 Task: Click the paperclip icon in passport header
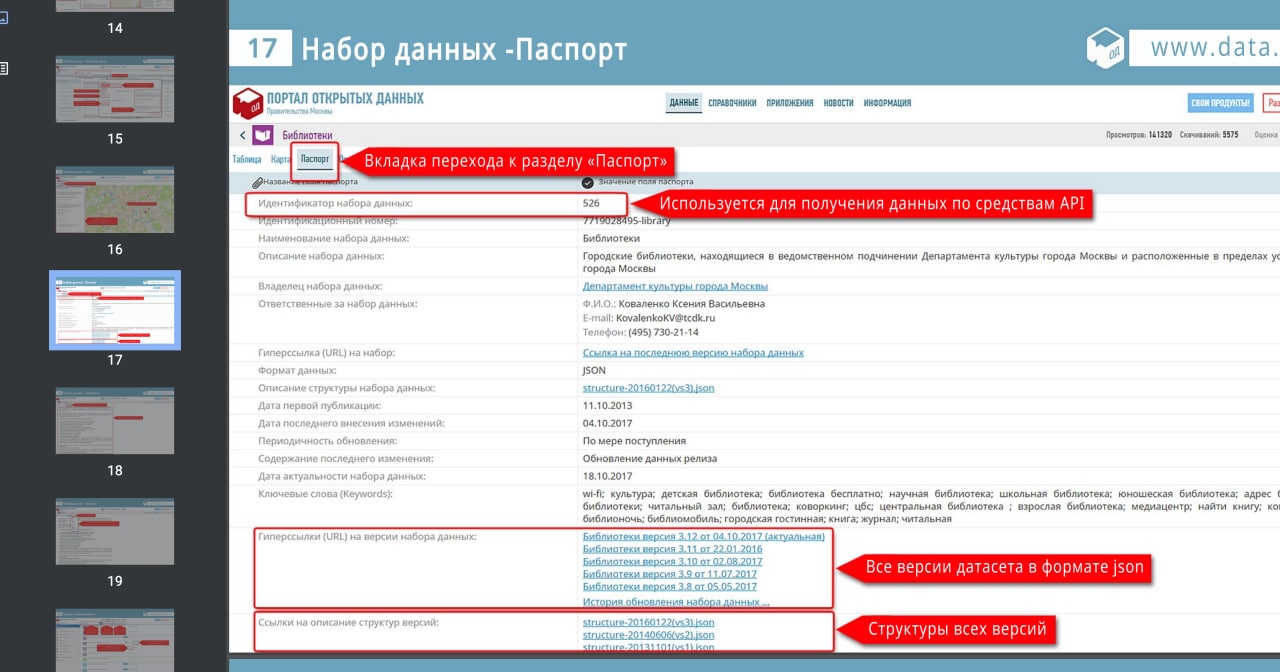pyautogui.click(x=257, y=182)
